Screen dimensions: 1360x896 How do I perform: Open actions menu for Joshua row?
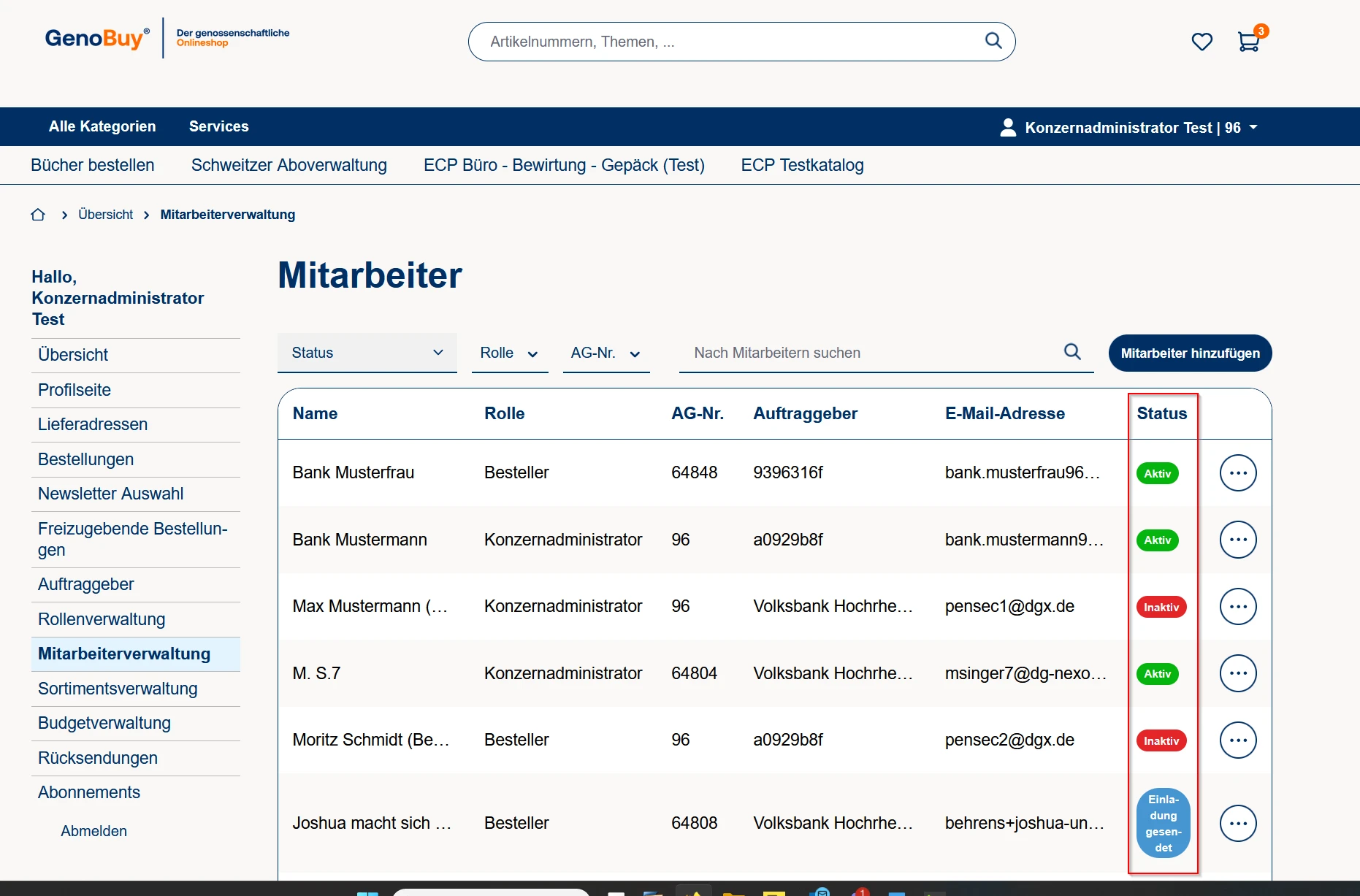point(1238,824)
